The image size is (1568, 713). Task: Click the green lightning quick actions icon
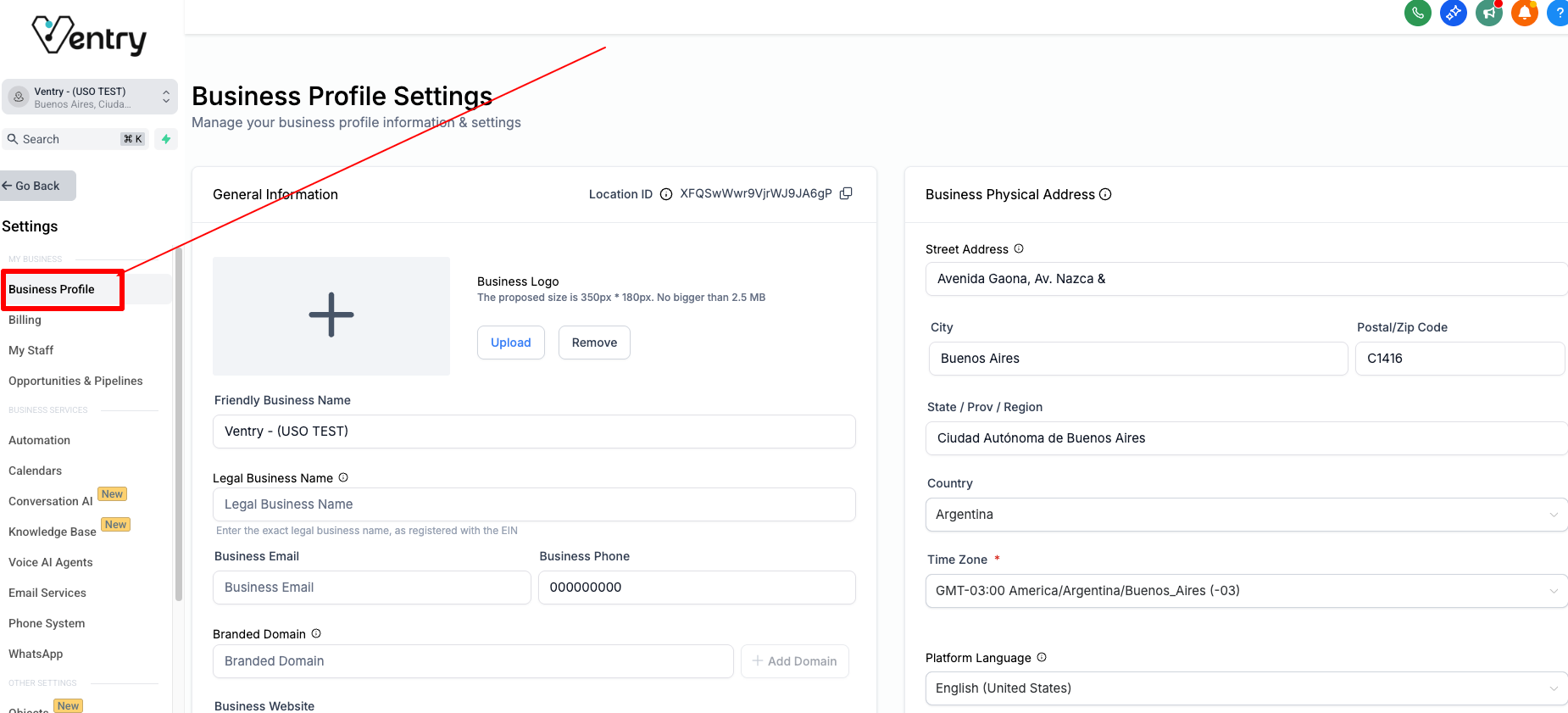click(x=166, y=139)
